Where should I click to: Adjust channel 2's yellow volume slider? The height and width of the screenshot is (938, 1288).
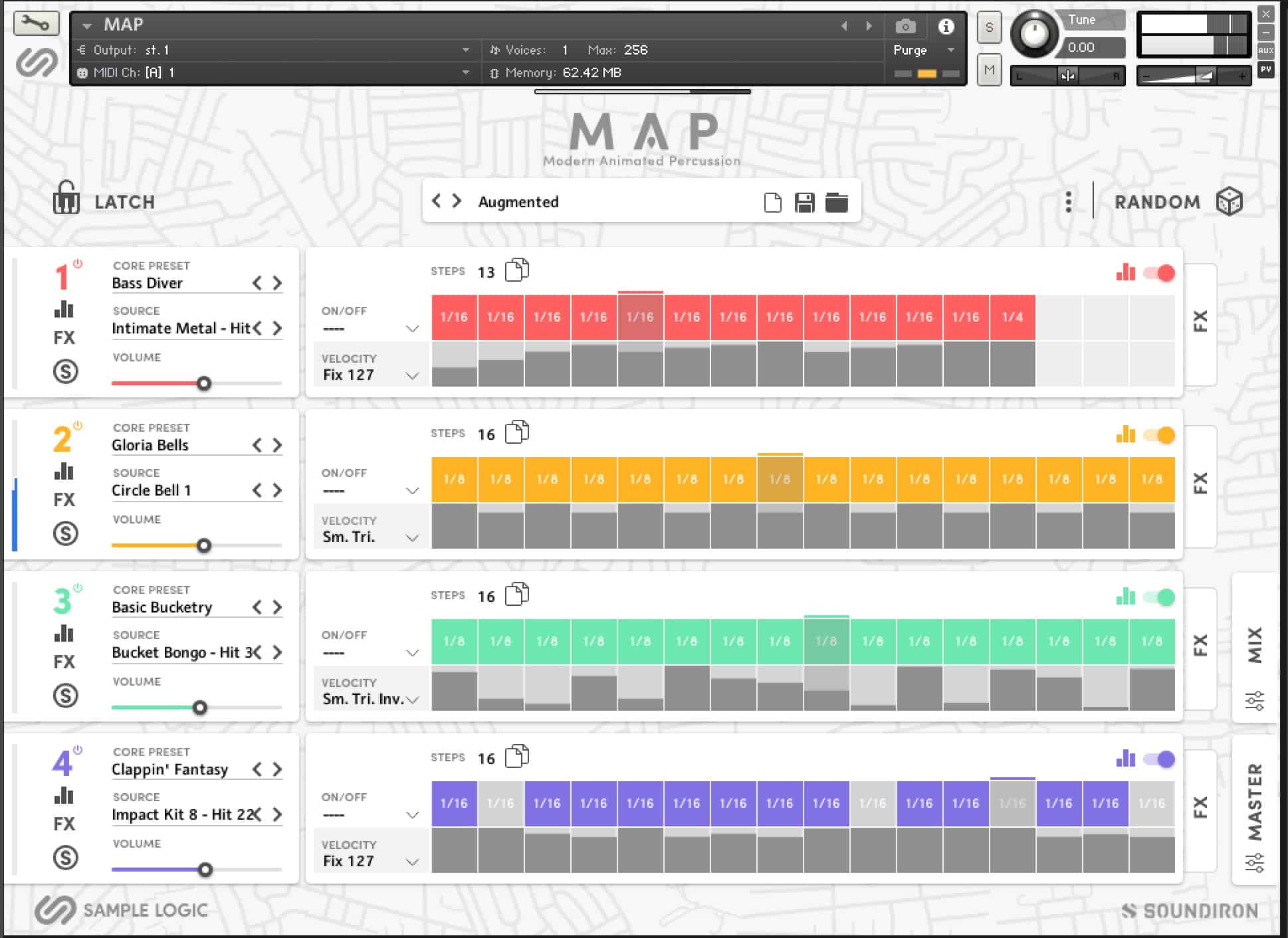point(205,545)
